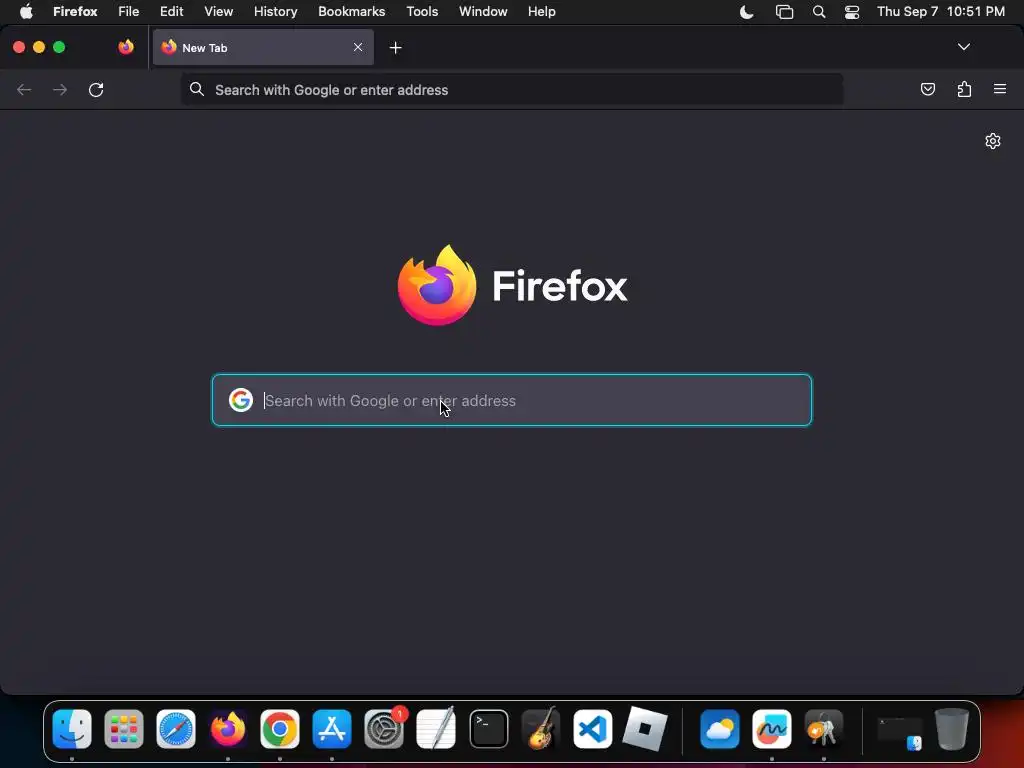
Task: Open the Apple menu
Action: tap(26, 12)
